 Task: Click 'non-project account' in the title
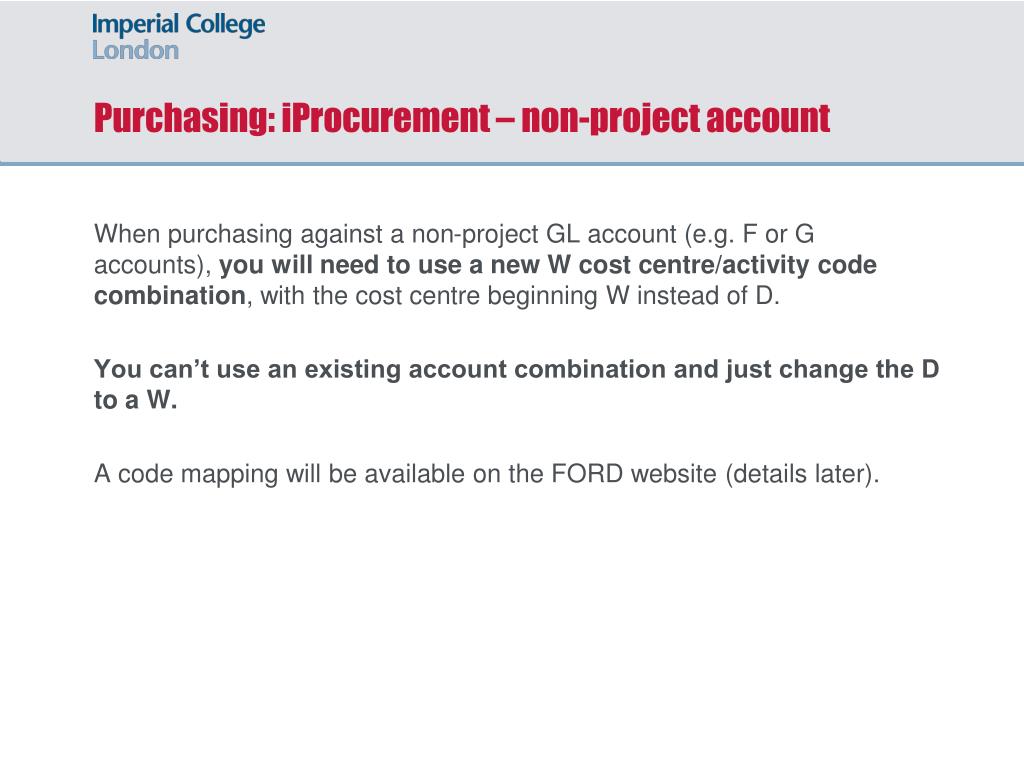coord(675,118)
